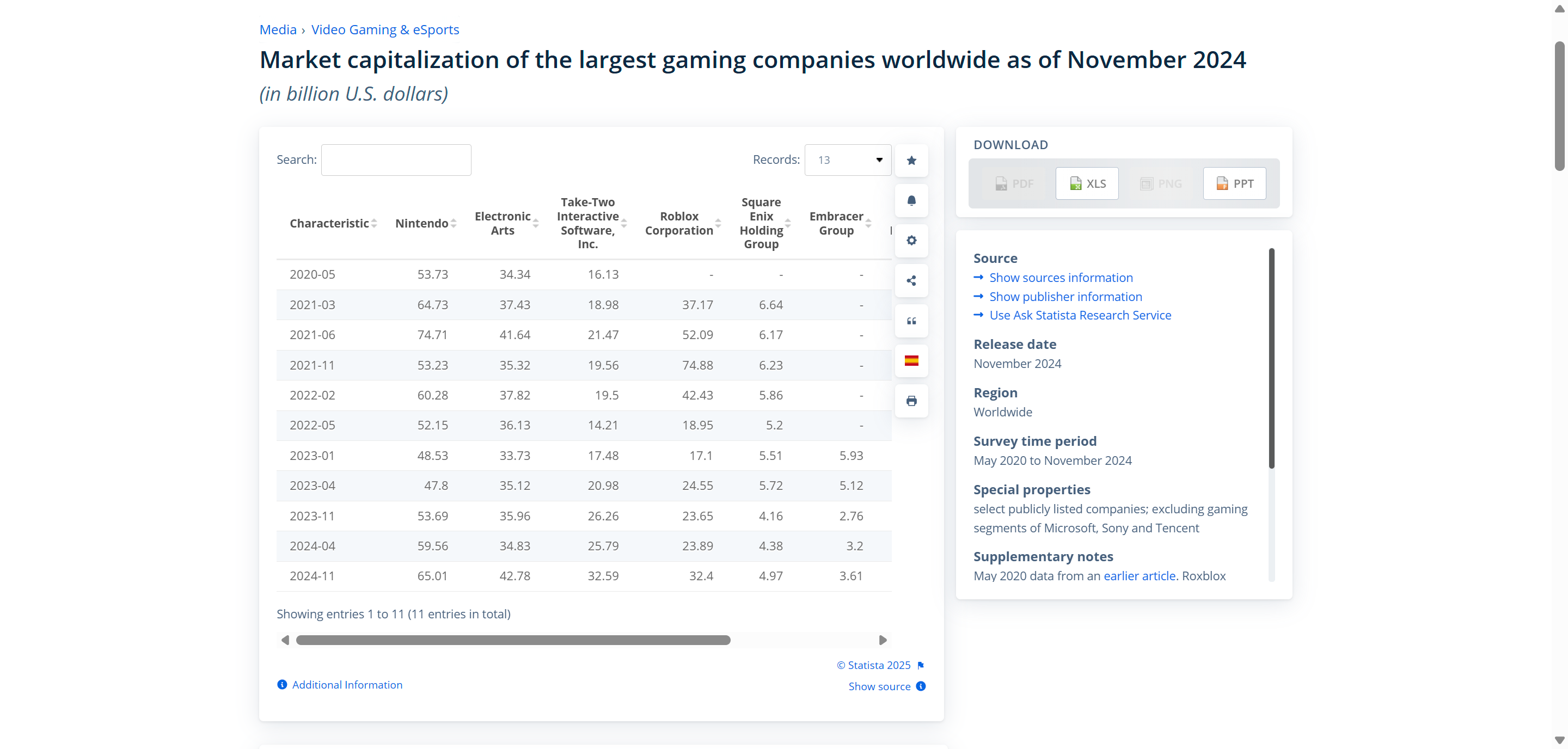Click the 2023-01 row label
The height and width of the screenshot is (749, 1568).
(313, 456)
